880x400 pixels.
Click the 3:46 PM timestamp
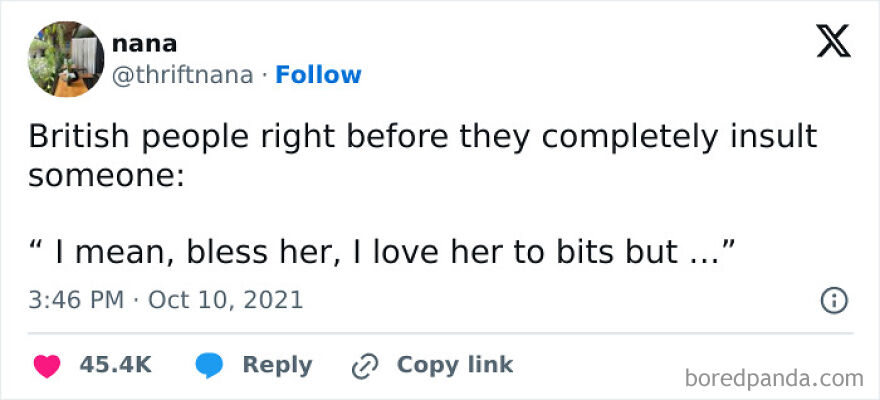pos(78,300)
